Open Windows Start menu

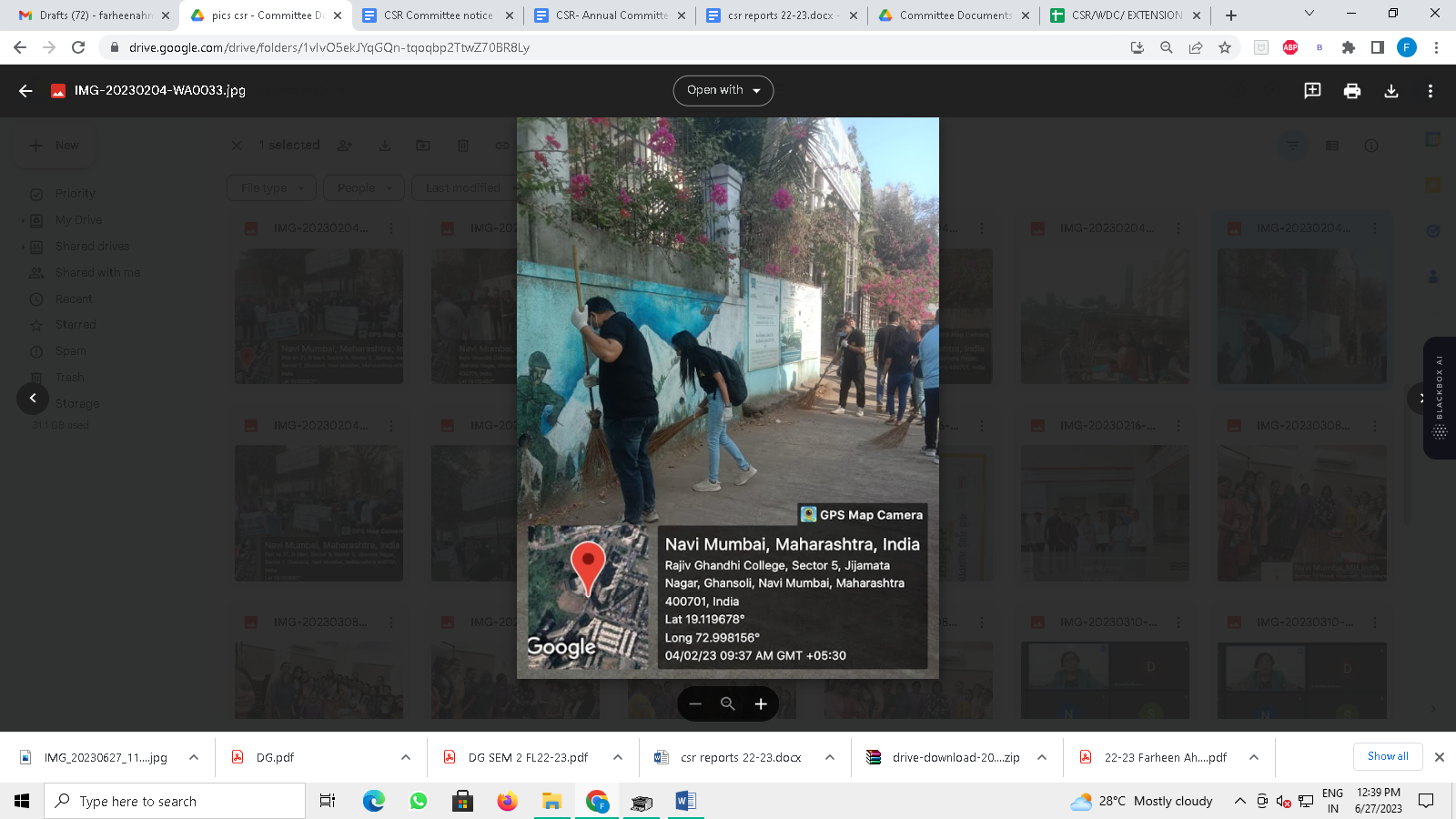tap(22, 801)
